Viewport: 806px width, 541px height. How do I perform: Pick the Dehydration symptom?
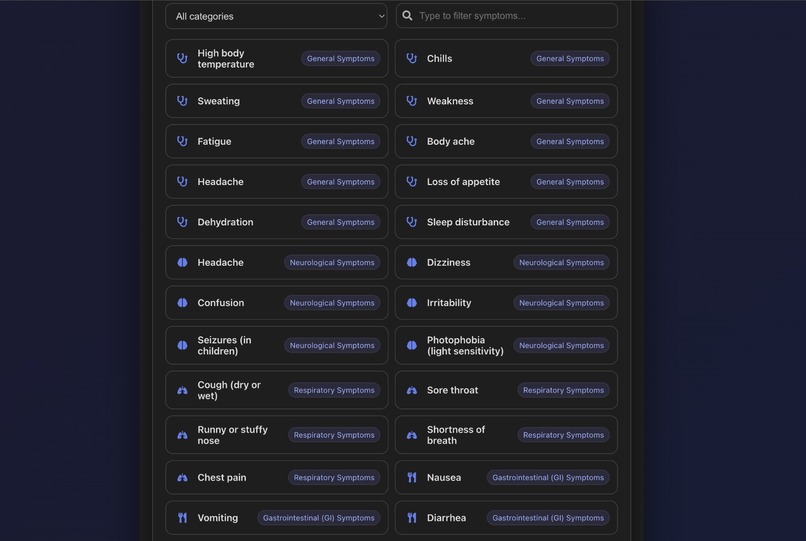277,222
